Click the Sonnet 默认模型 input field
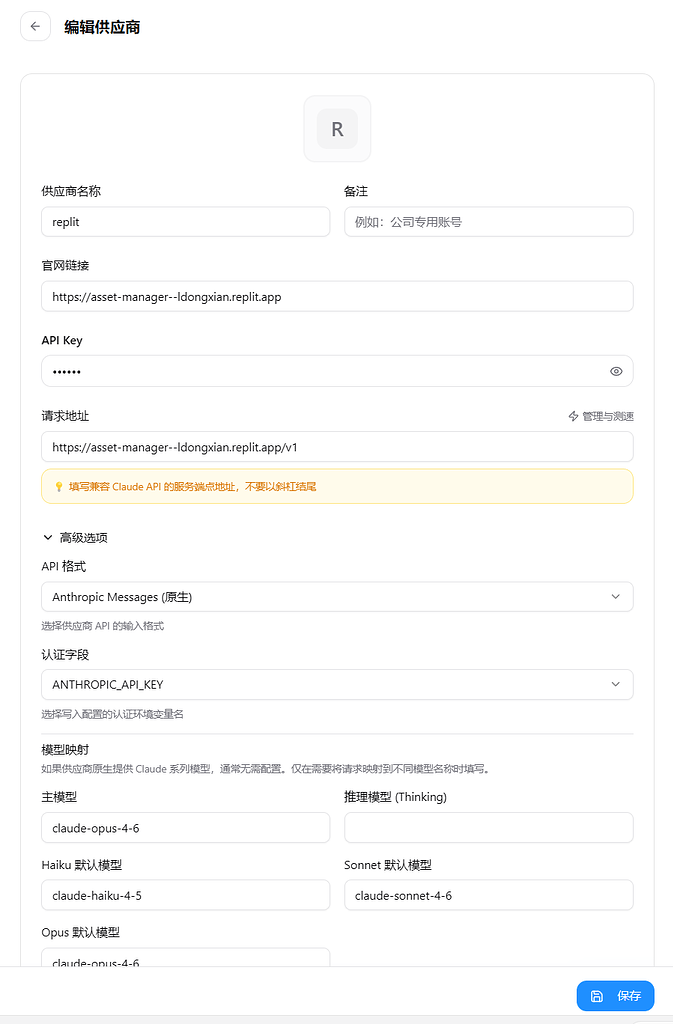This screenshot has width=673, height=1024. [489, 895]
